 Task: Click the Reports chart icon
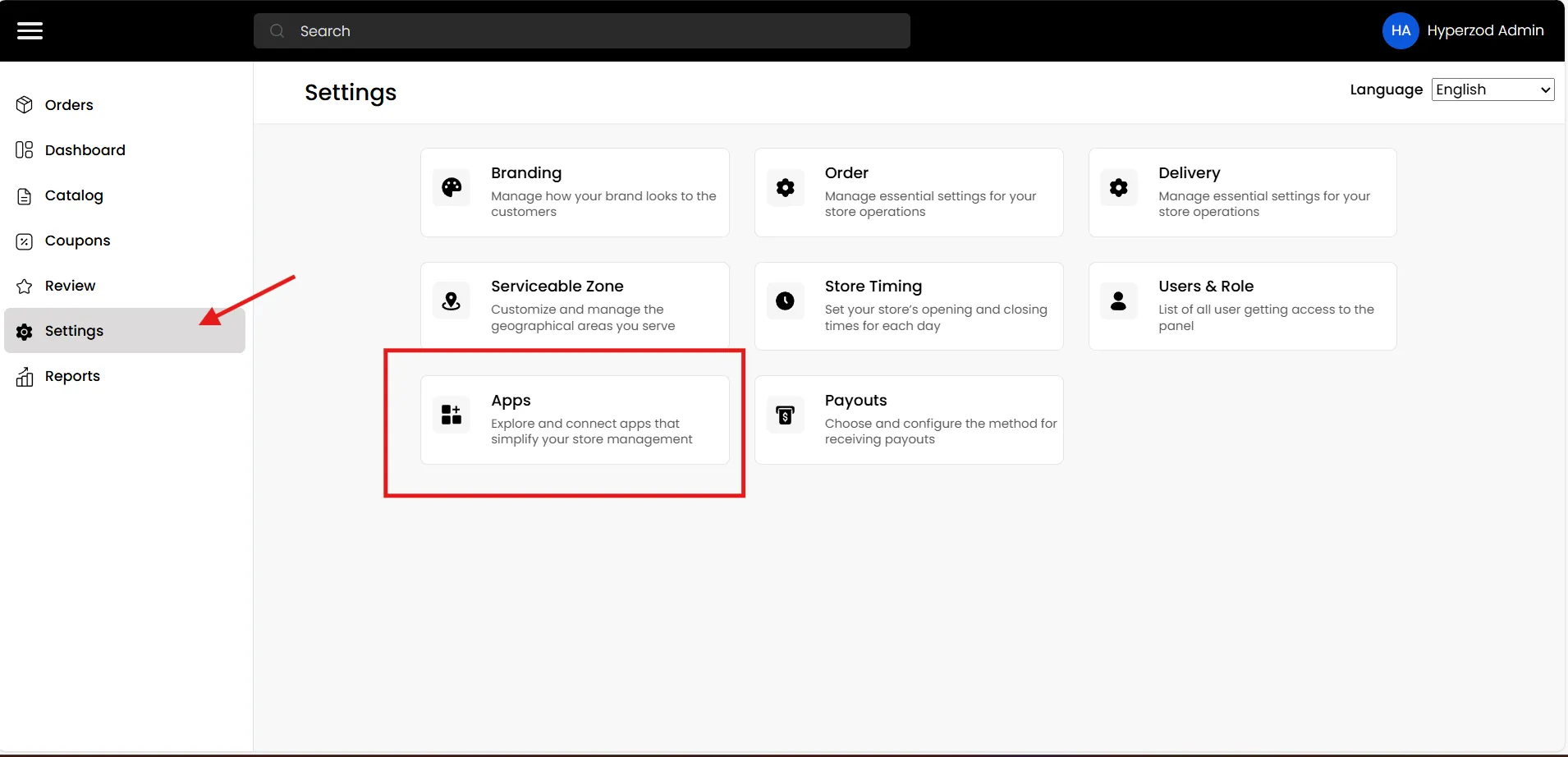point(25,376)
